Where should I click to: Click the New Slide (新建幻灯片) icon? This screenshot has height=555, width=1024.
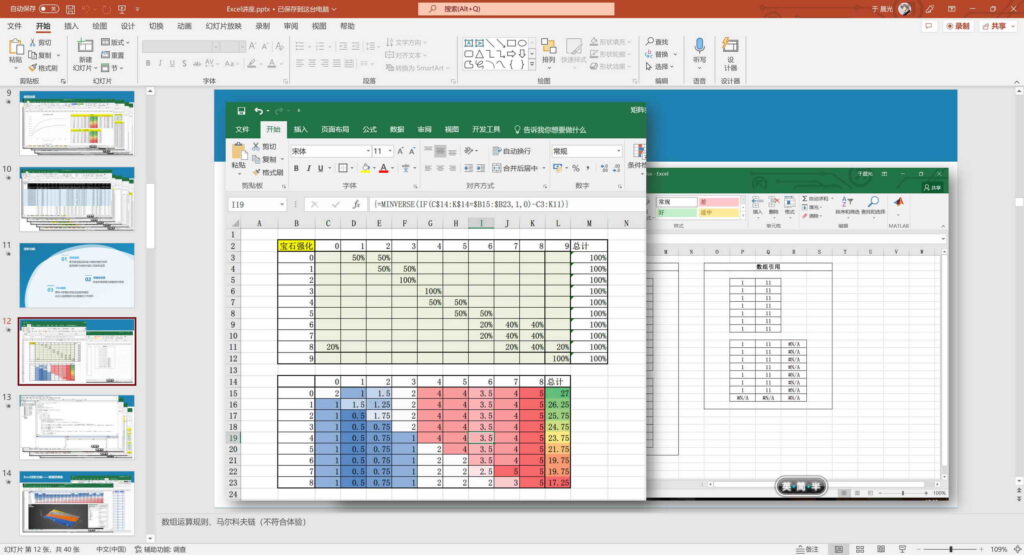click(85, 46)
